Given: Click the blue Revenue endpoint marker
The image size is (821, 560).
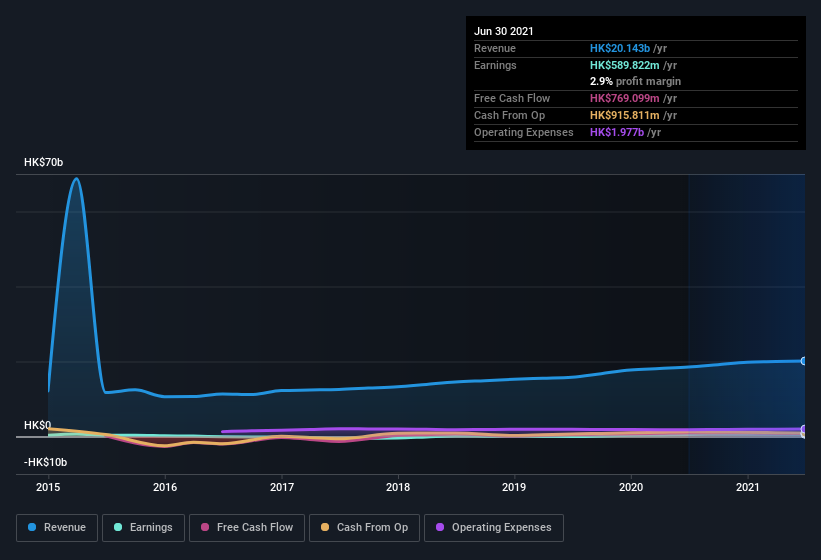Looking at the screenshot, I should (804, 361).
